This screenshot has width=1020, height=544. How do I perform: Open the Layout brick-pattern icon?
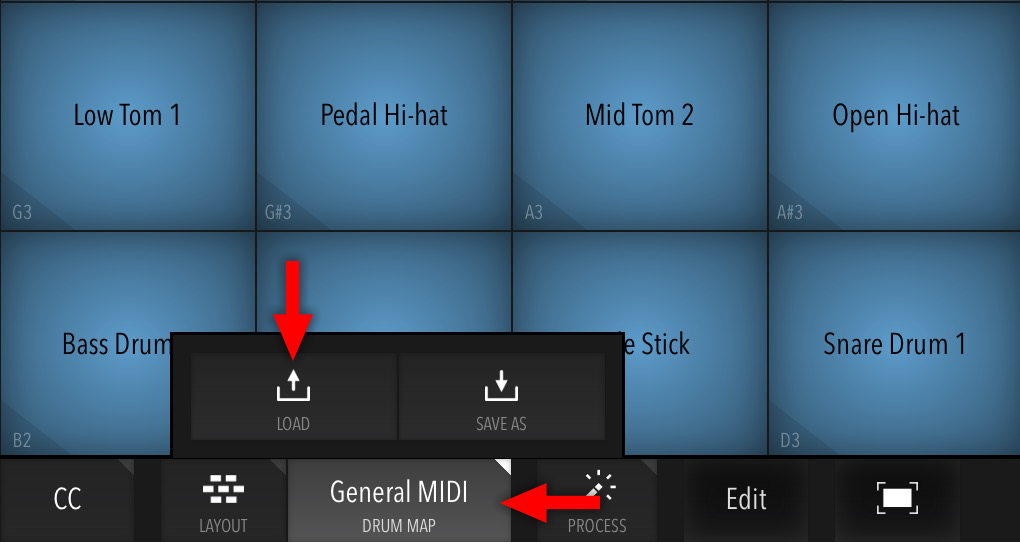pyautogui.click(x=223, y=489)
